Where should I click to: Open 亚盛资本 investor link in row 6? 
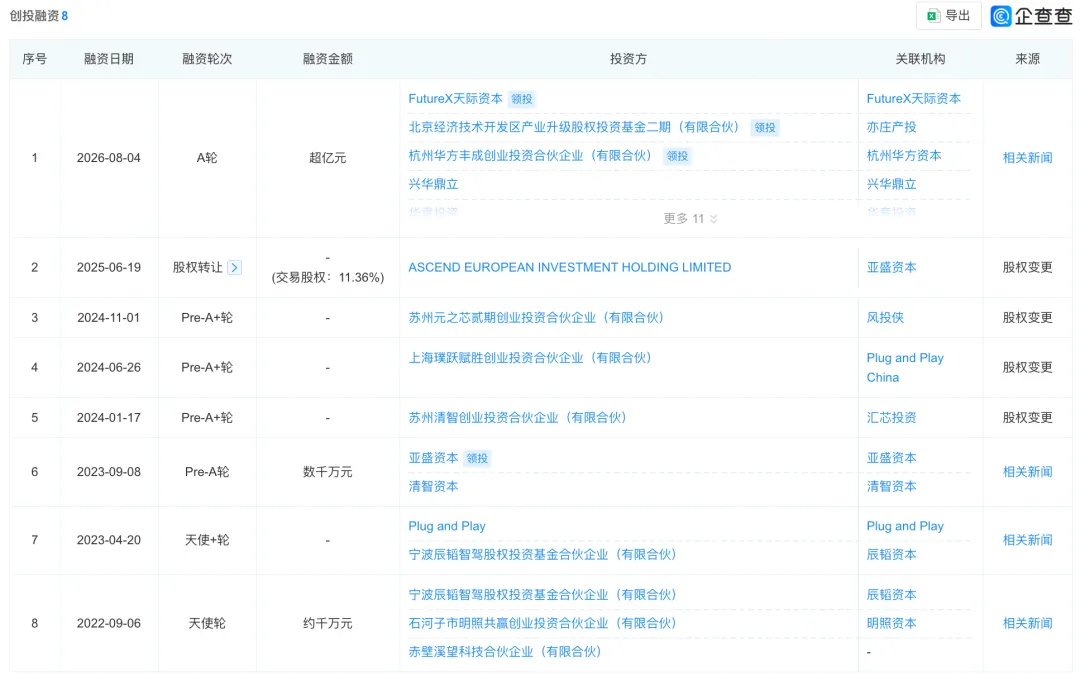(x=433, y=458)
